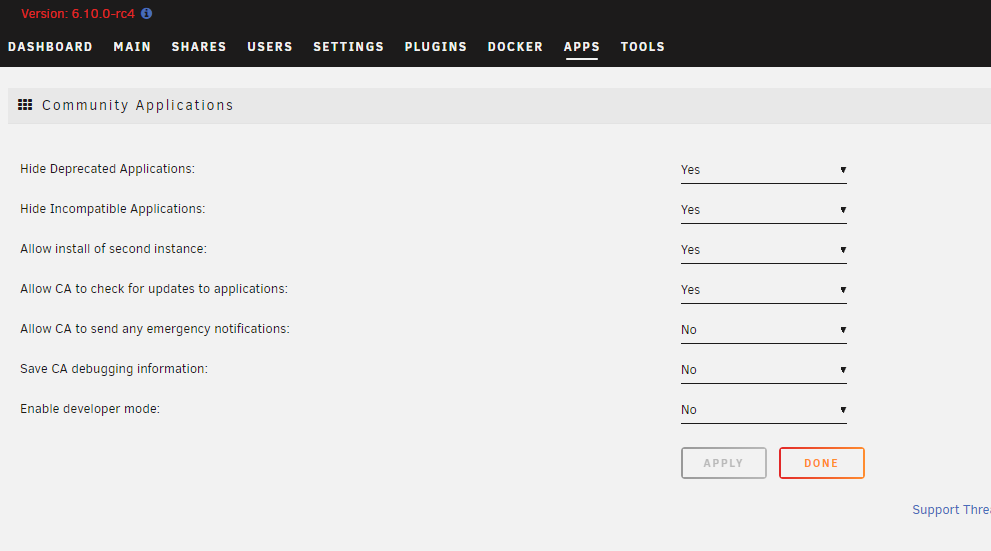Click the emergency notifications label
The height and width of the screenshot is (551, 991).
(x=155, y=329)
